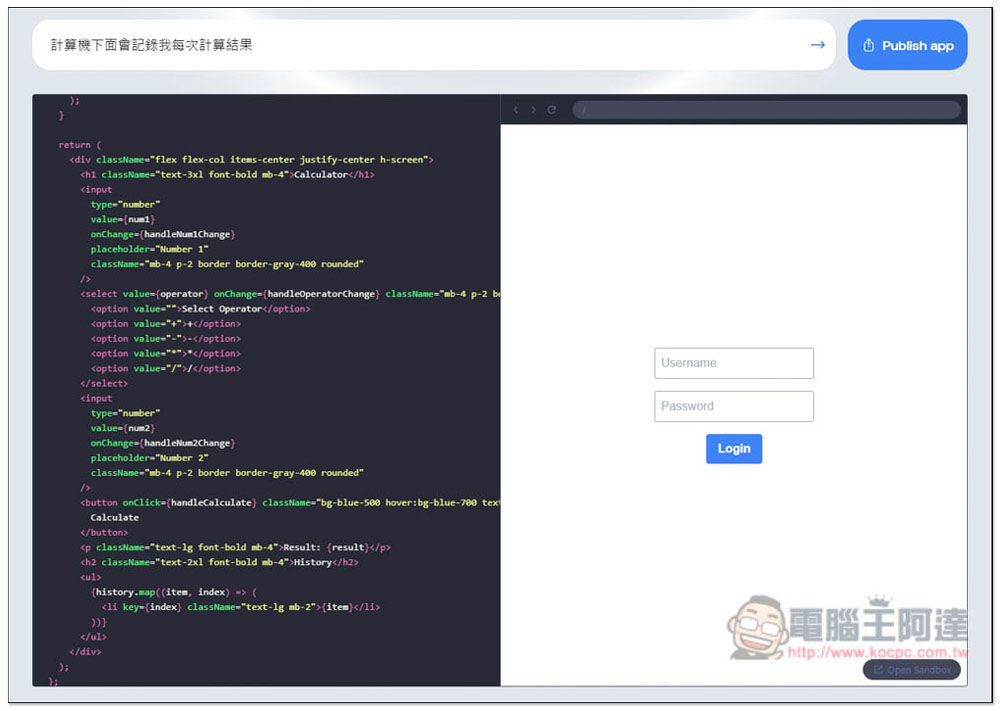Click the Login button
The width and height of the screenshot is (1000, 711).
pyautogui.click(x=733, y=449)
